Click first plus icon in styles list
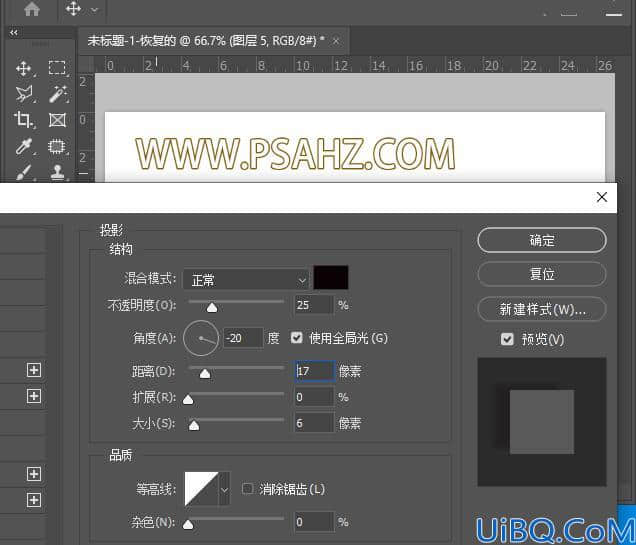Screen dimensions: 636x545 (34, 370)
